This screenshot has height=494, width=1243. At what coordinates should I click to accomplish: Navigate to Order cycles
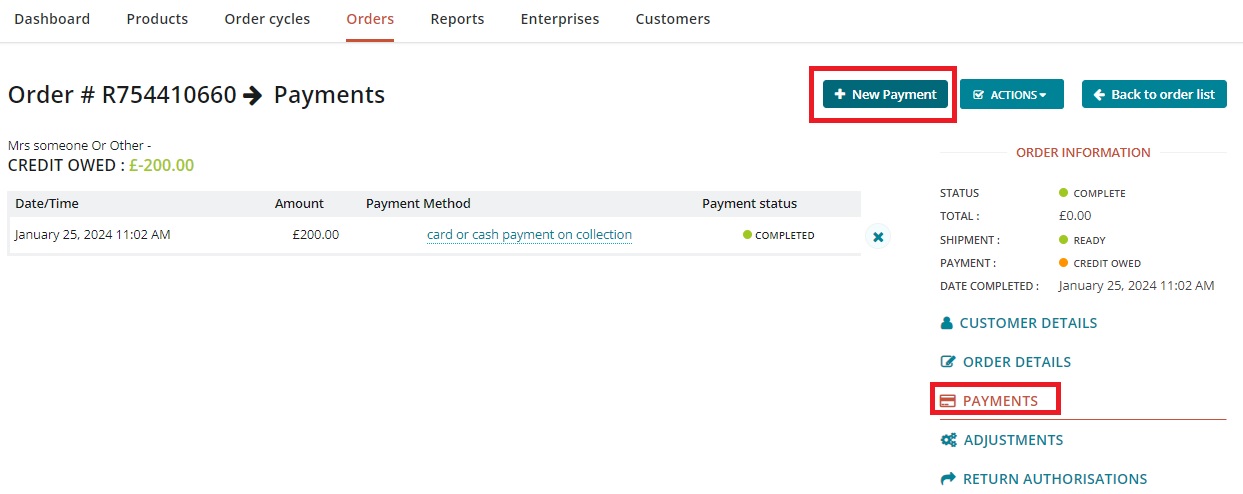tap(267, 19)
